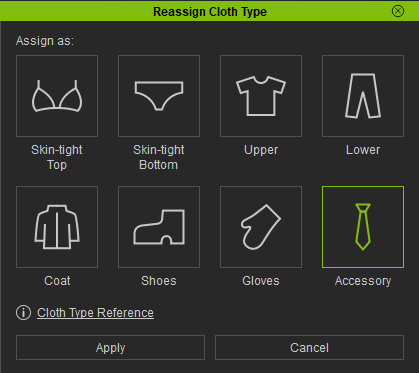Open the Cloth Type Reference link

pos(95,313)
